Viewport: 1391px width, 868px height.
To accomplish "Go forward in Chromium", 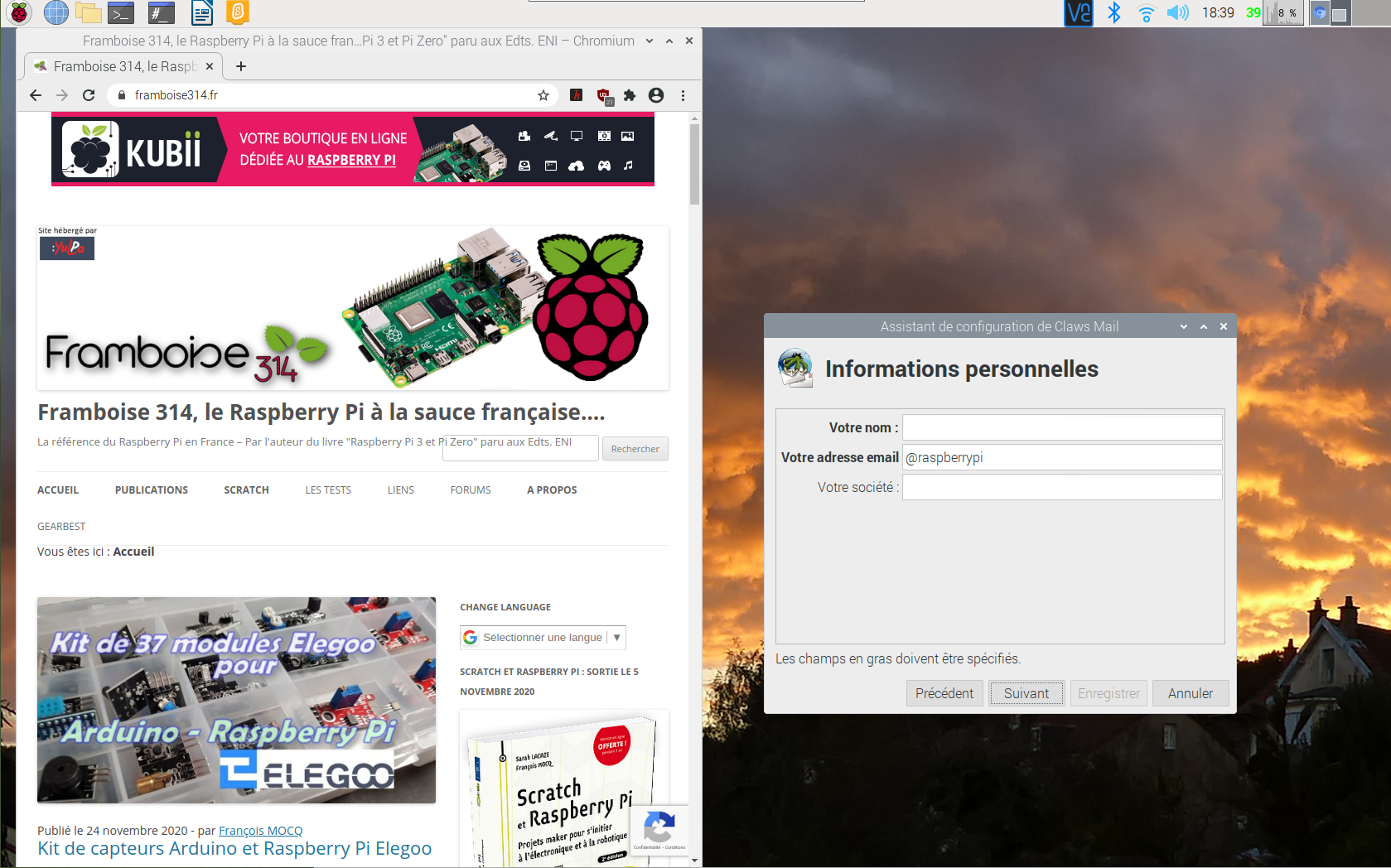I will tap(62, 95).
